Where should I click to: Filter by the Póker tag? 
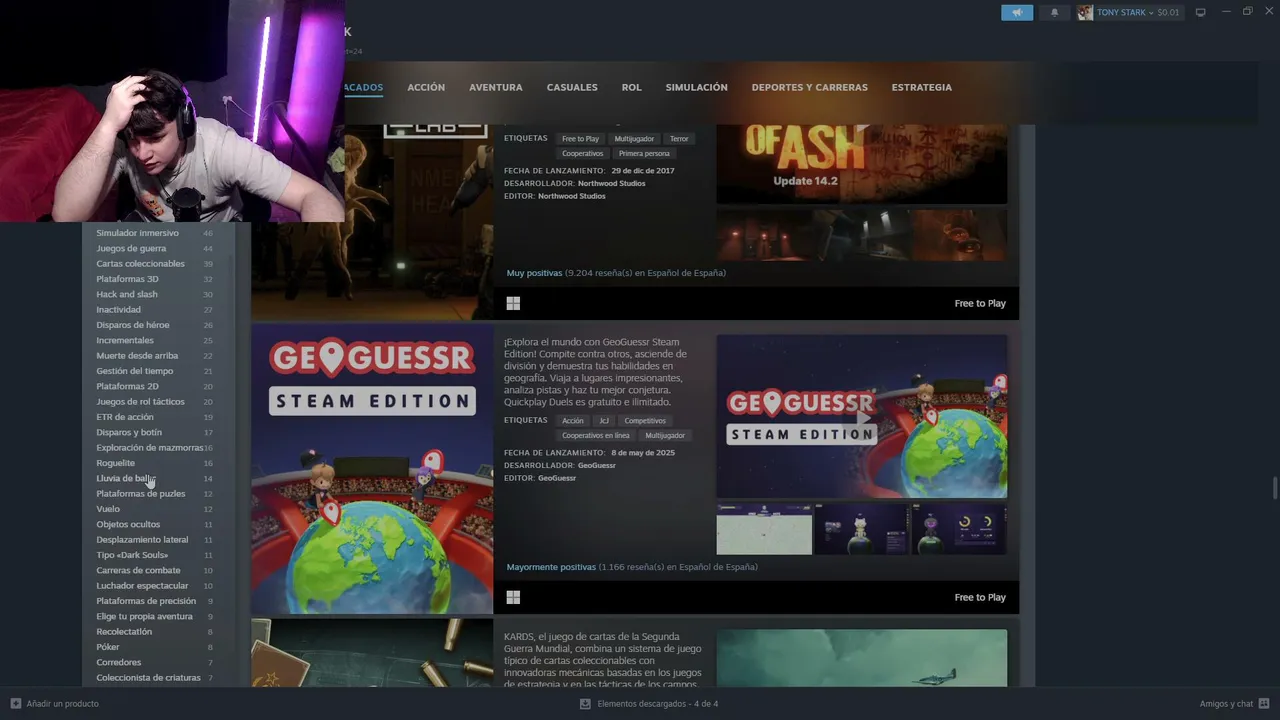[x=108, y=647]
